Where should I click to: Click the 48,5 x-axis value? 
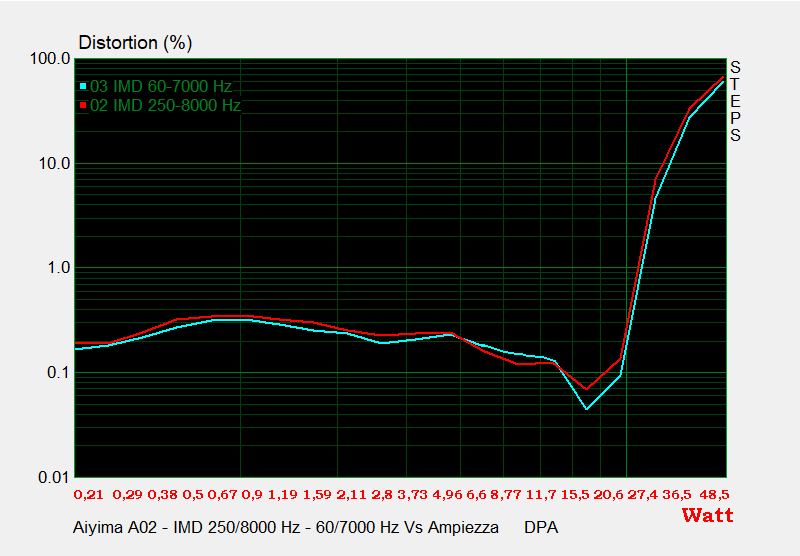[x=714, y=494]
